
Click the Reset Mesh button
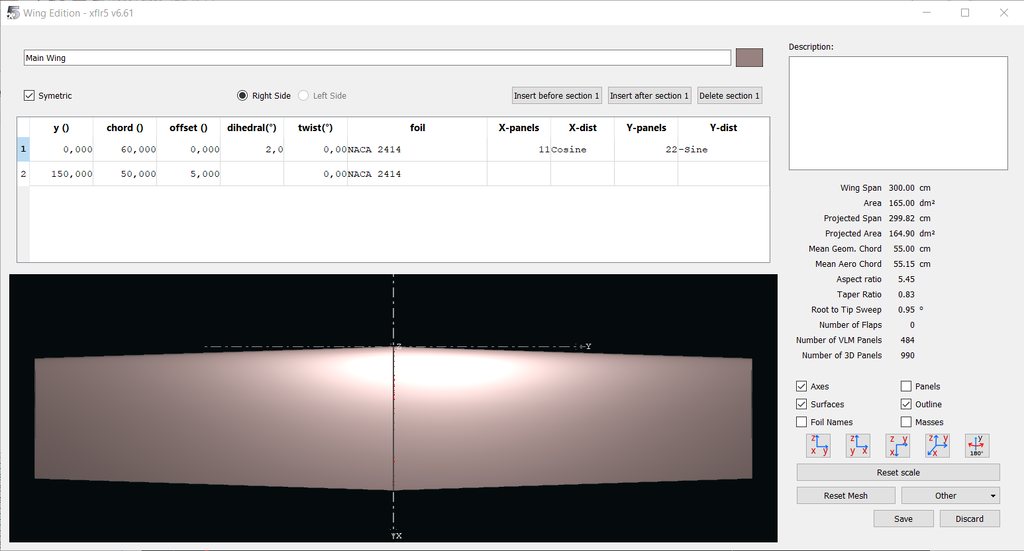(845, 496)
